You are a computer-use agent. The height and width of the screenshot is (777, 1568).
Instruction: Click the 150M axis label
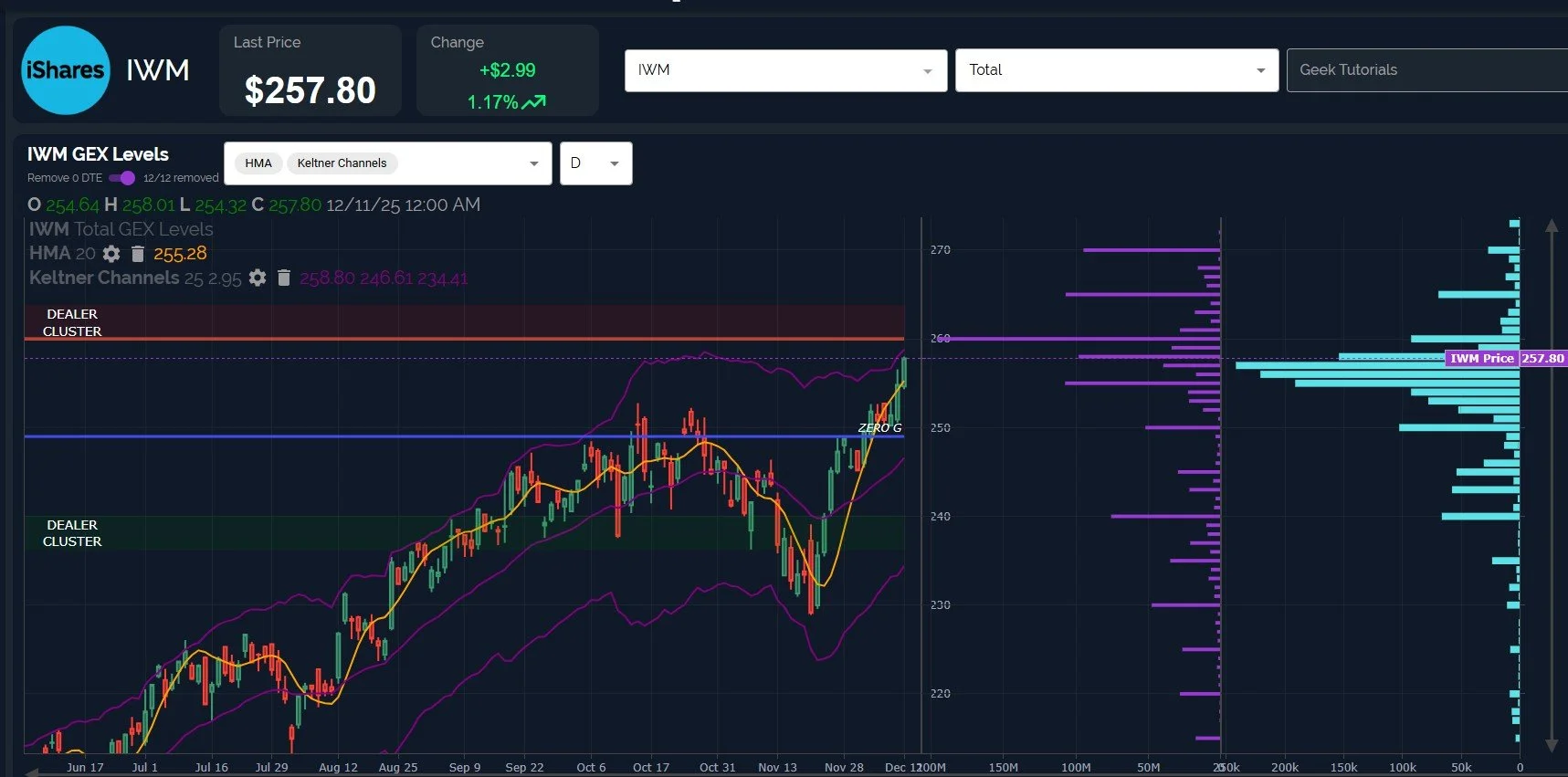(x=1003, y=767)
